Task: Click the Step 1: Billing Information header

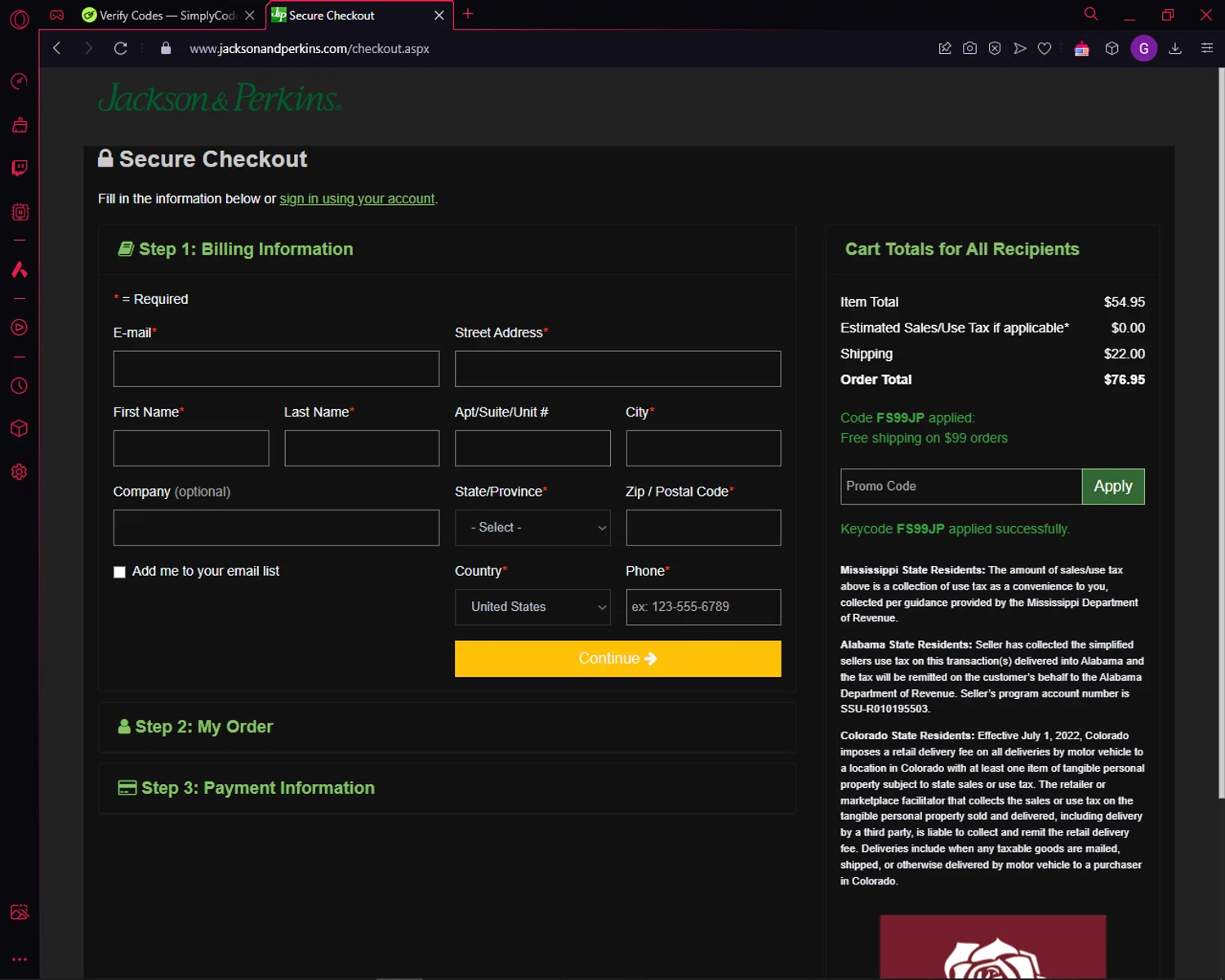Action: pyautogui.click(x=447, y=250)
